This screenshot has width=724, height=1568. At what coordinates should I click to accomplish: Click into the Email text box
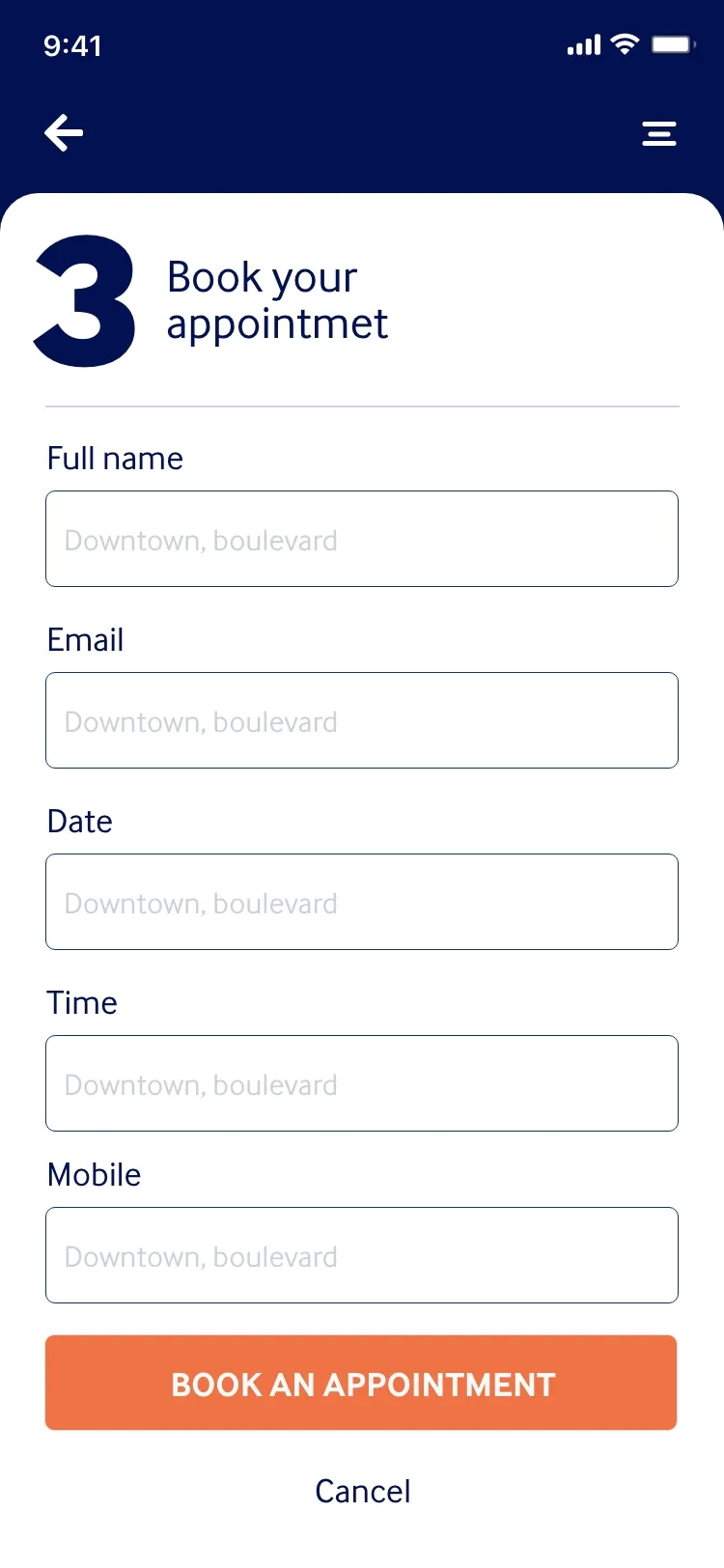pyautogui.click(x=362, y=720)
